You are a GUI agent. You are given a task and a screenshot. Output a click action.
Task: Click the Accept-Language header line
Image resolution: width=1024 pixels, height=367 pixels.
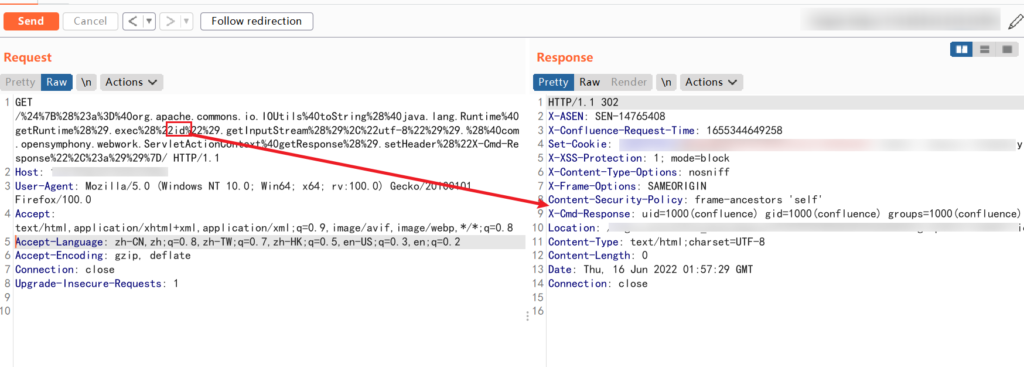tap(237, 242)
